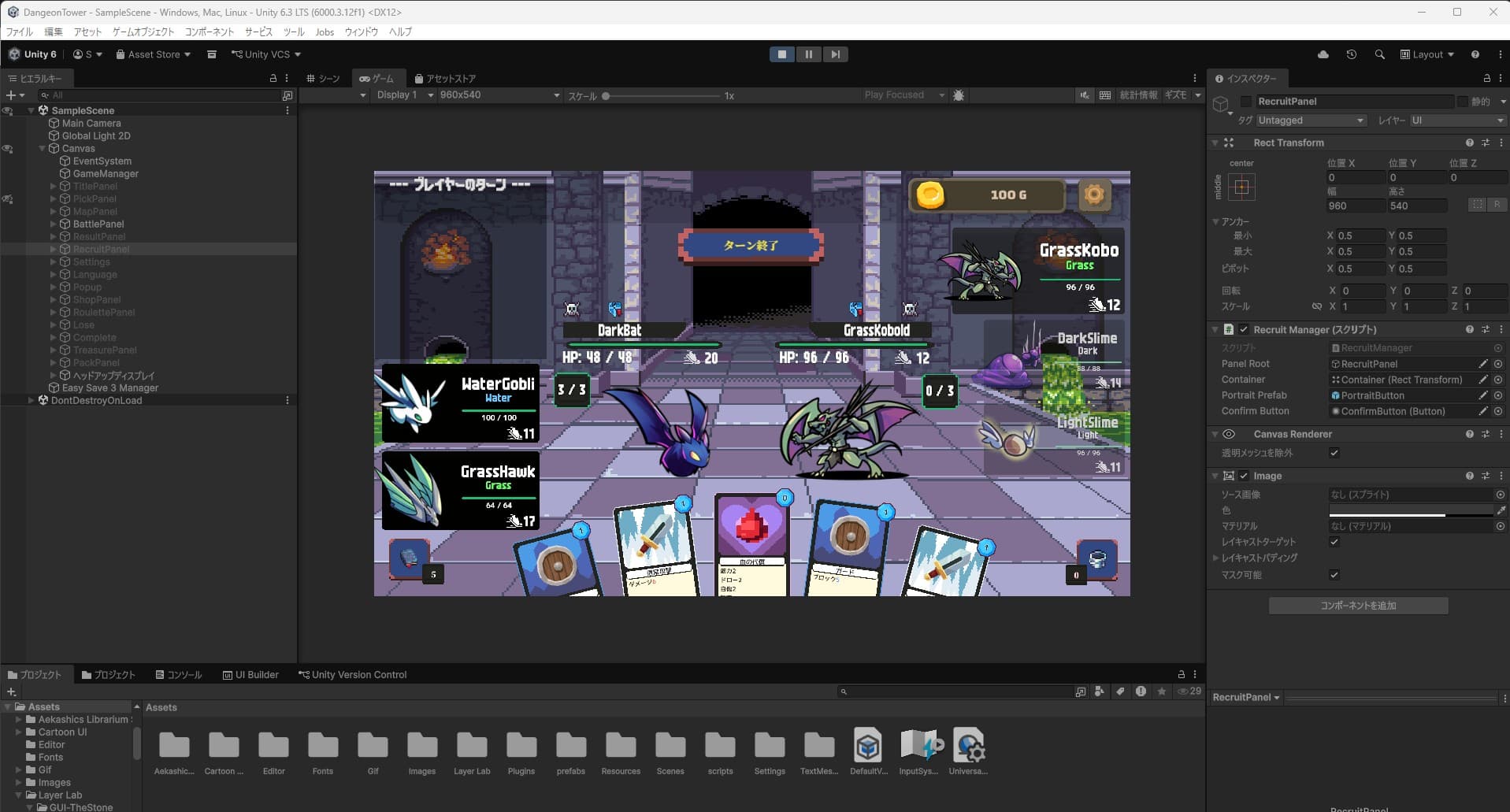Disable the Image component checkbox

(x=1244, y=476)
